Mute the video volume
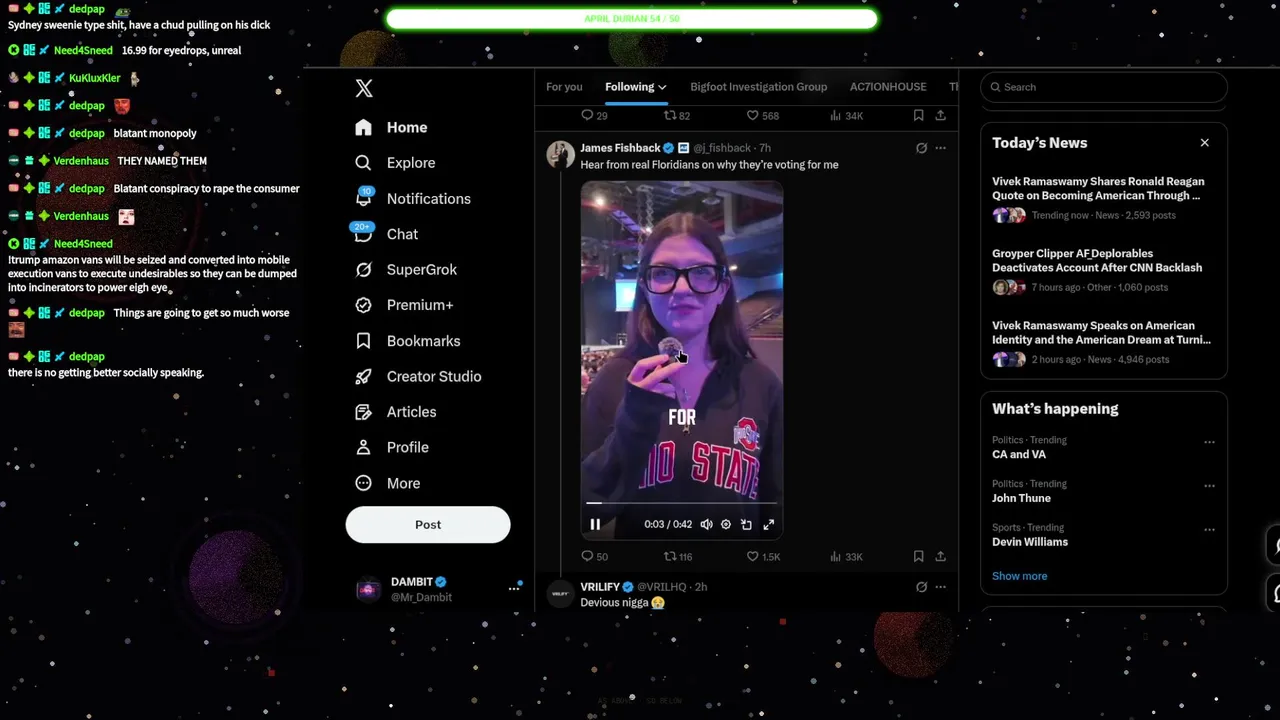This screenshot has height=720, width=1280. click(707, 524)
